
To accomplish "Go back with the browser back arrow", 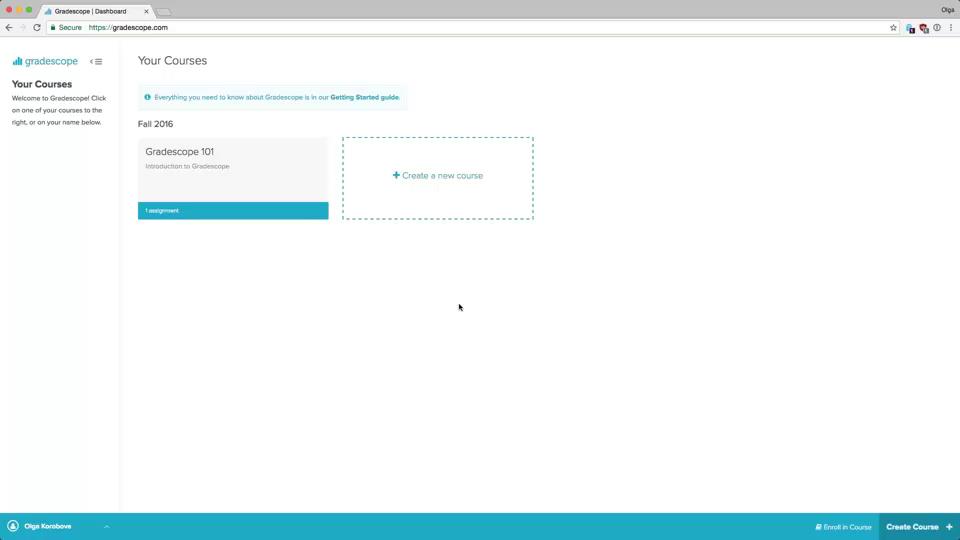I will click(9, 28).
